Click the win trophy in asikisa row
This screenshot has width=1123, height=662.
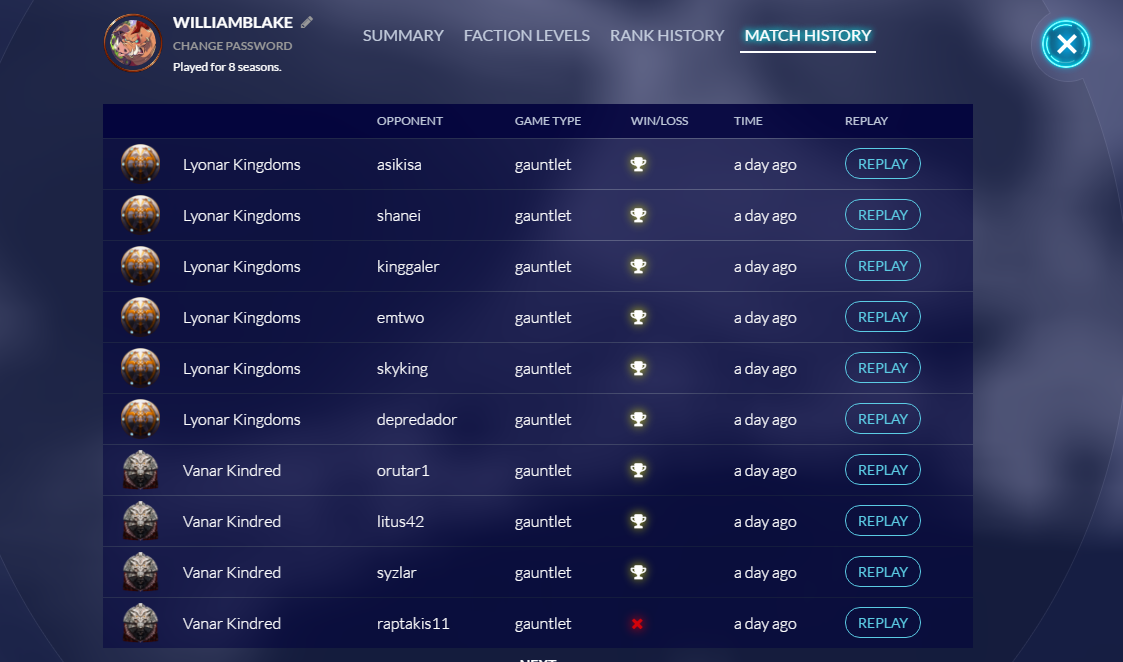638,164
